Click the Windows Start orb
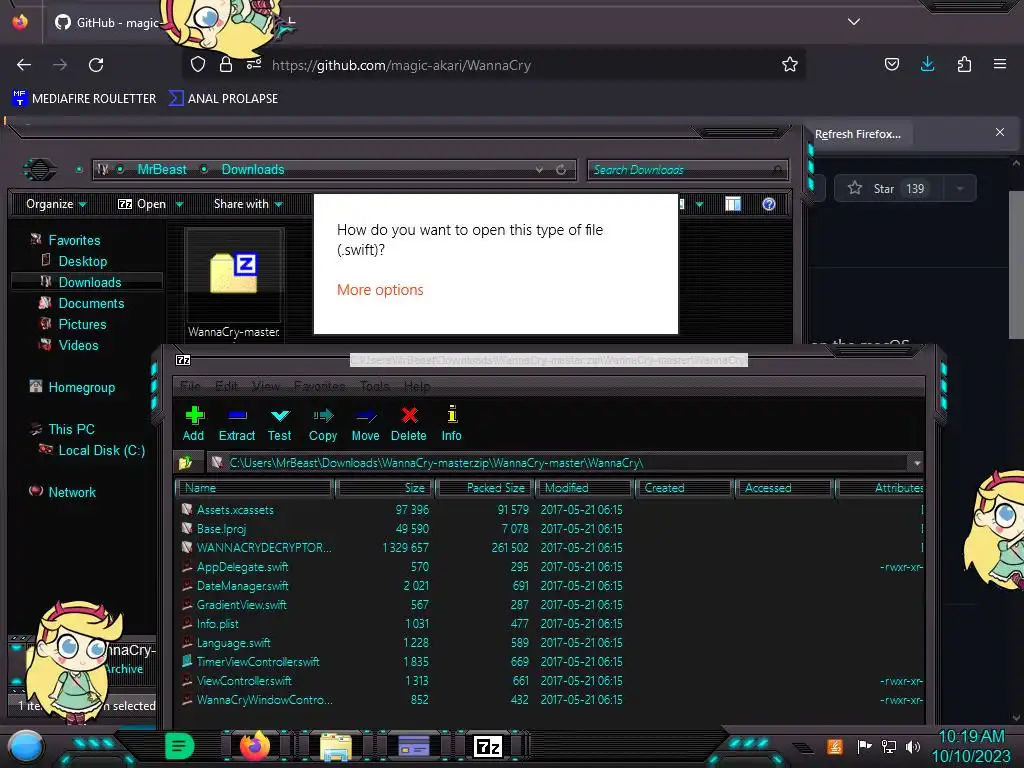Screen dimensions: 1024x768 25,748
